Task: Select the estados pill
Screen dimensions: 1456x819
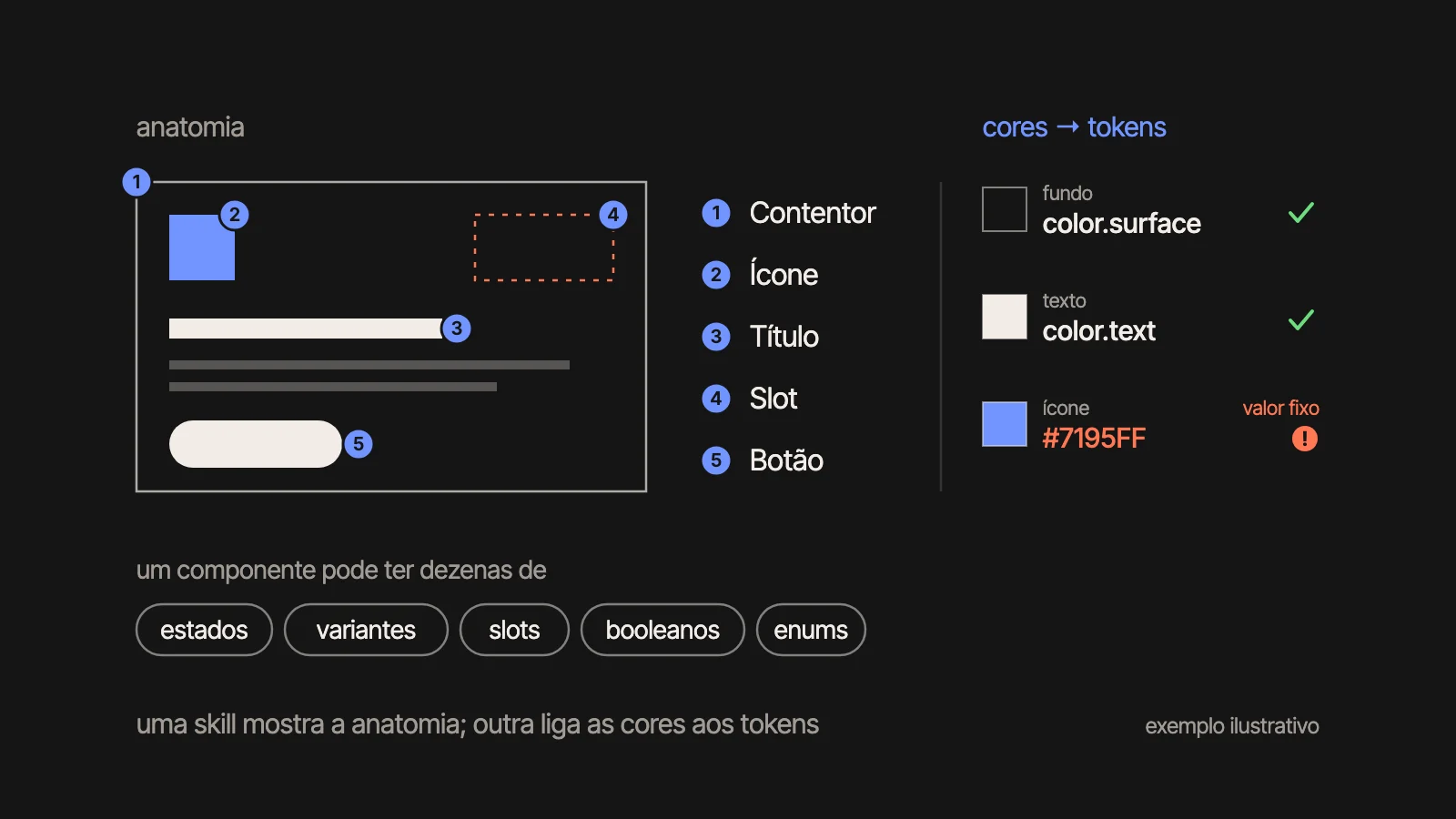Action: (x=204, y=630)
